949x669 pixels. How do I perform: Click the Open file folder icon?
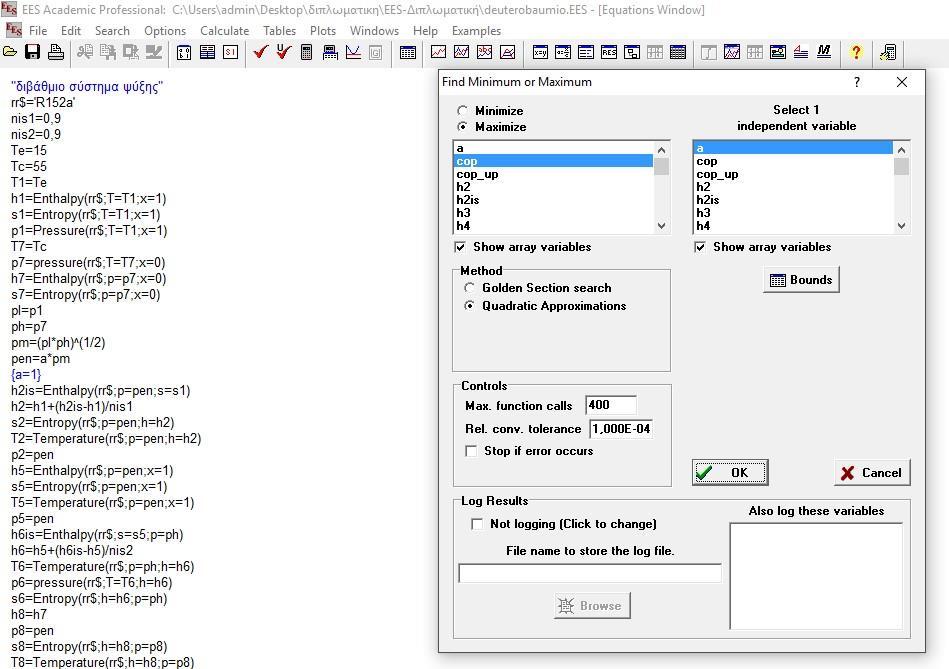10,53
